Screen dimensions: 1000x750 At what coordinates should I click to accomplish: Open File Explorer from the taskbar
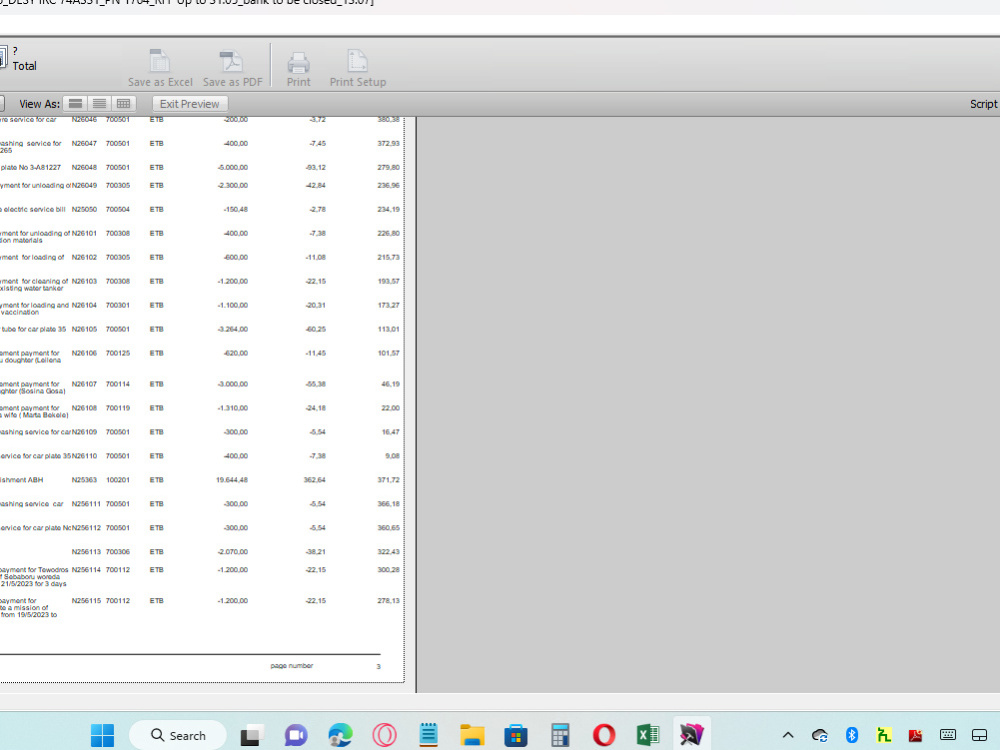pos(472,735)
